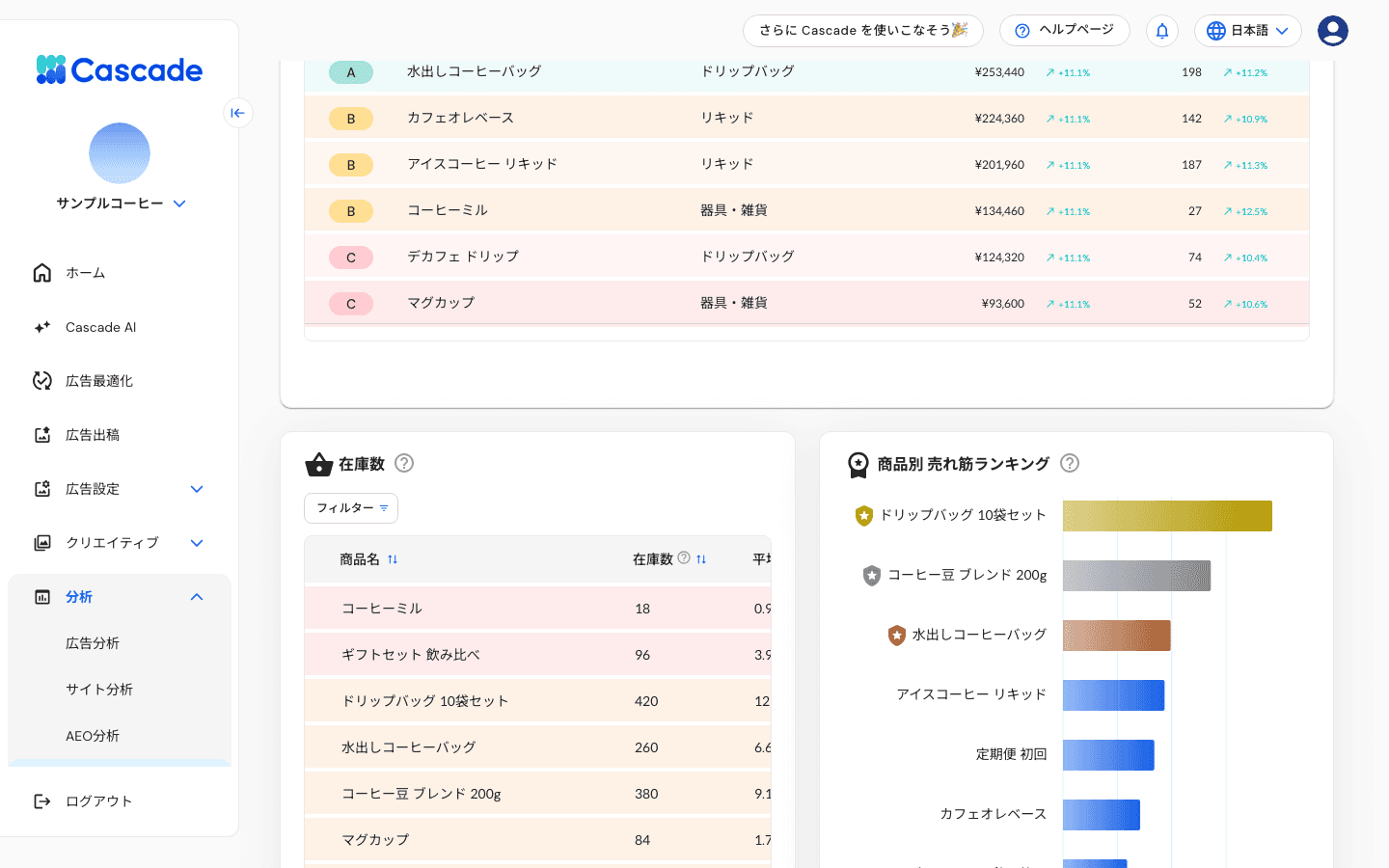This screenshot has width=1389, height=868.
Task: Expand 広告設定 submenu chevron
Action: 197,489
